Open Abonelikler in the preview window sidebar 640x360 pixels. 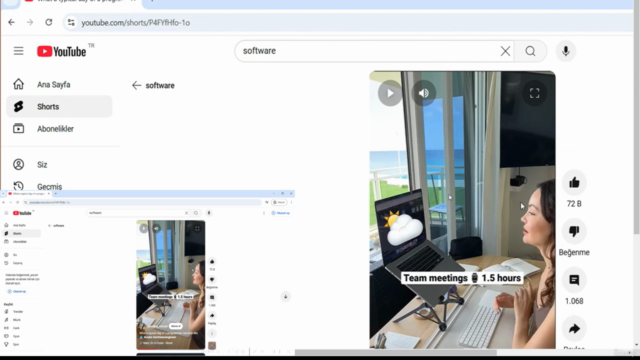[21, 242]
